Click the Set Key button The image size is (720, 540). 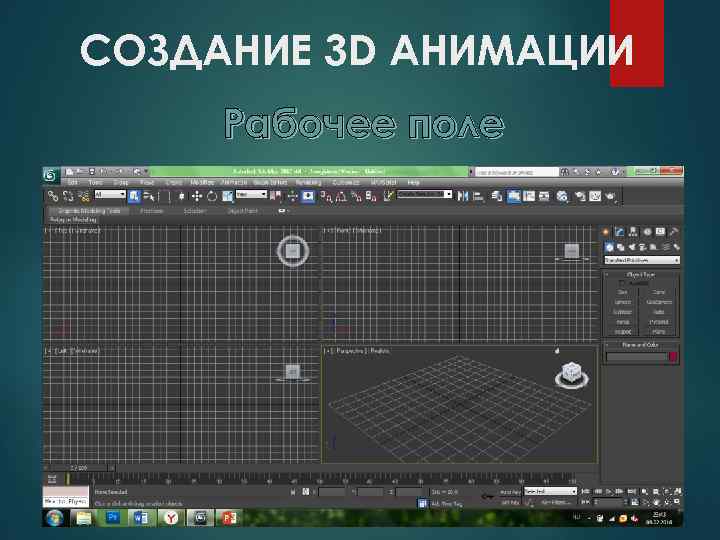click(510, 502)
